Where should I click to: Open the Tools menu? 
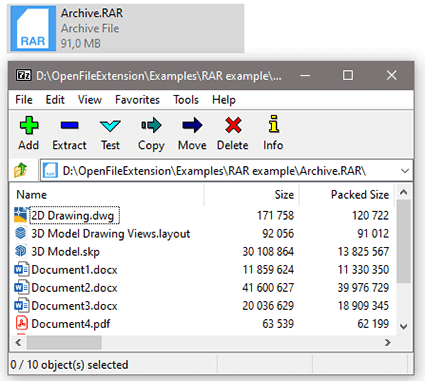click(x=186, y=100)
